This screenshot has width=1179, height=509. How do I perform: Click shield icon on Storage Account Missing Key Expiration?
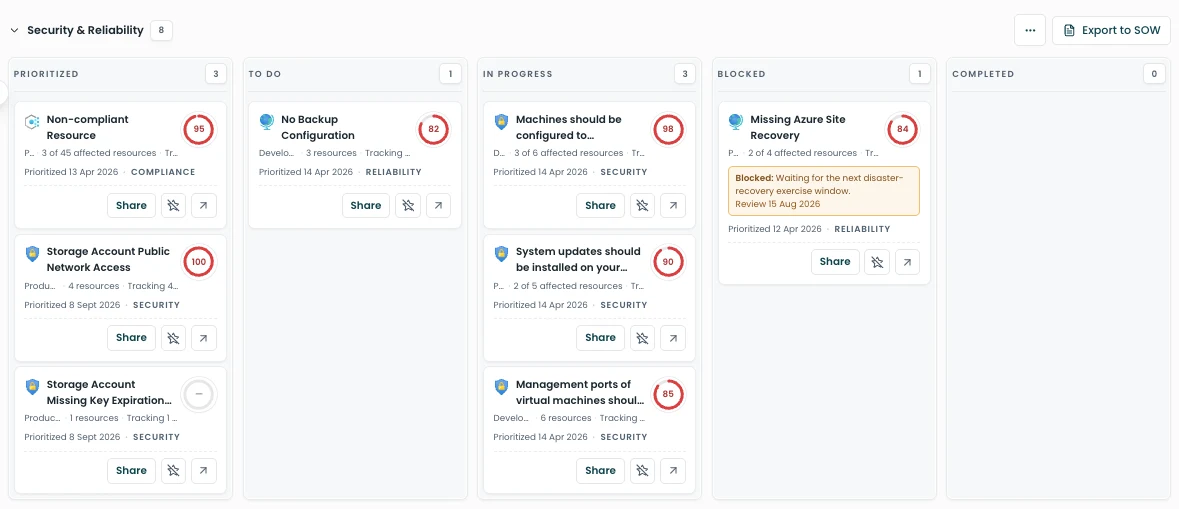click(32, 386)
